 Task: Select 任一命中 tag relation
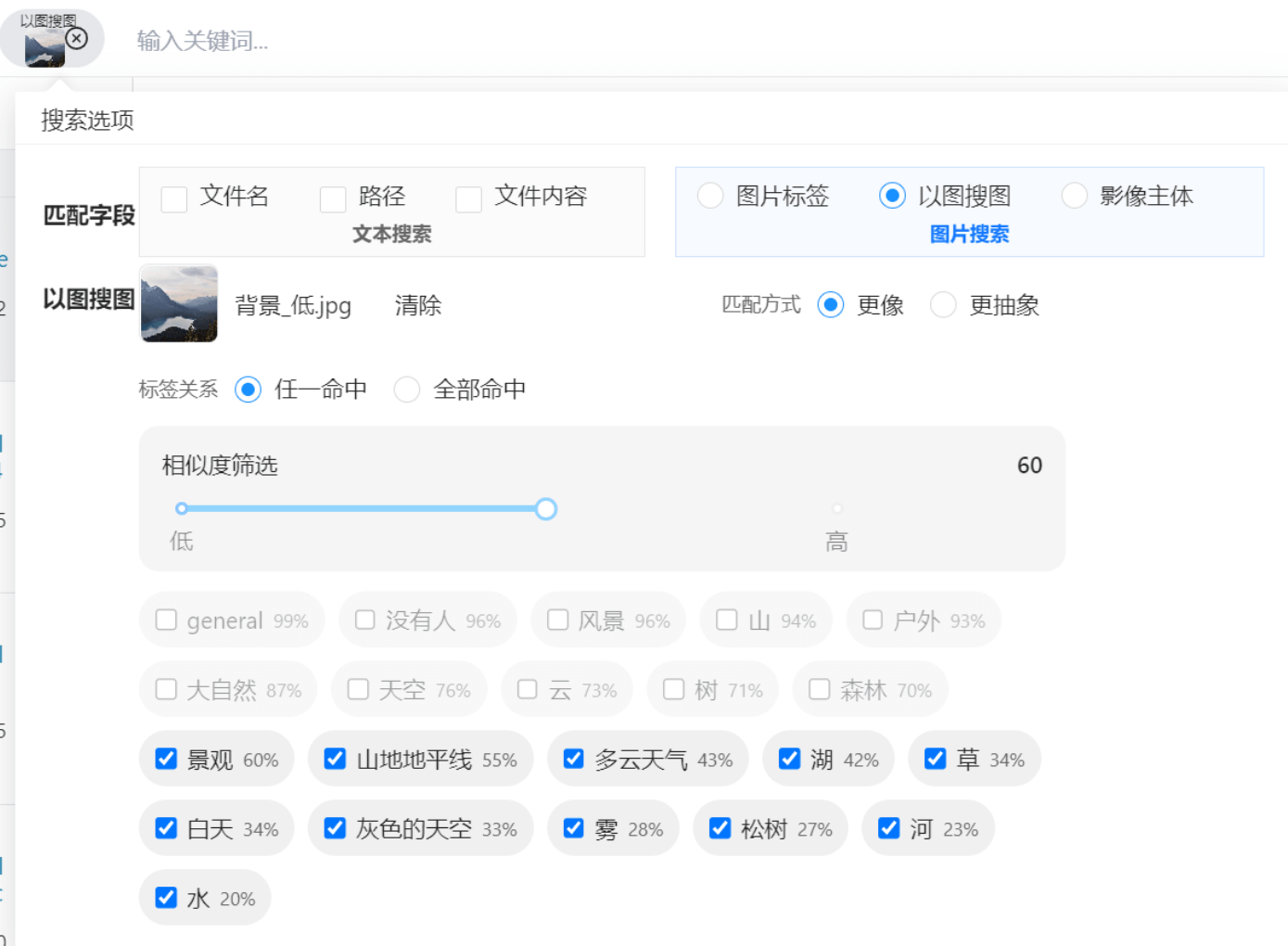click(248, 390)
